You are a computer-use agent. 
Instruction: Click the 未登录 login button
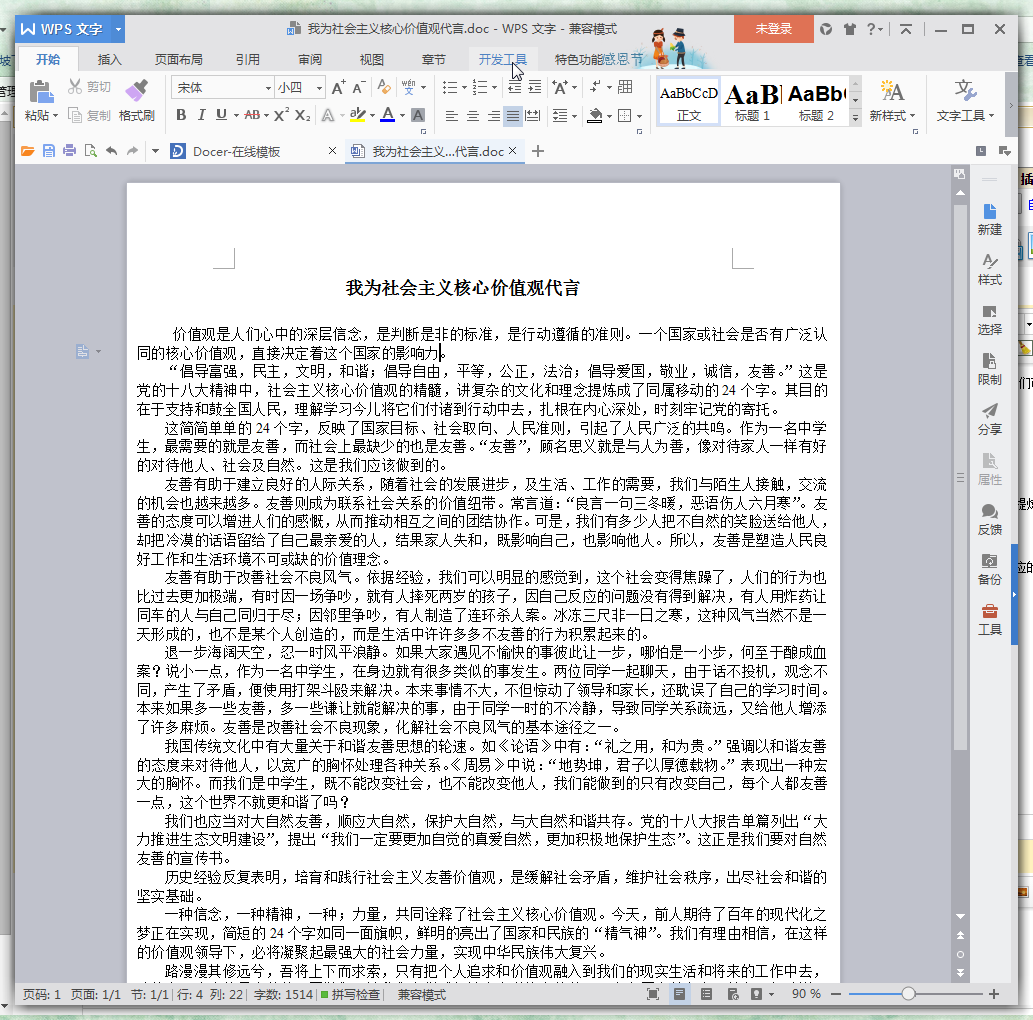click(x=772, y=30)
